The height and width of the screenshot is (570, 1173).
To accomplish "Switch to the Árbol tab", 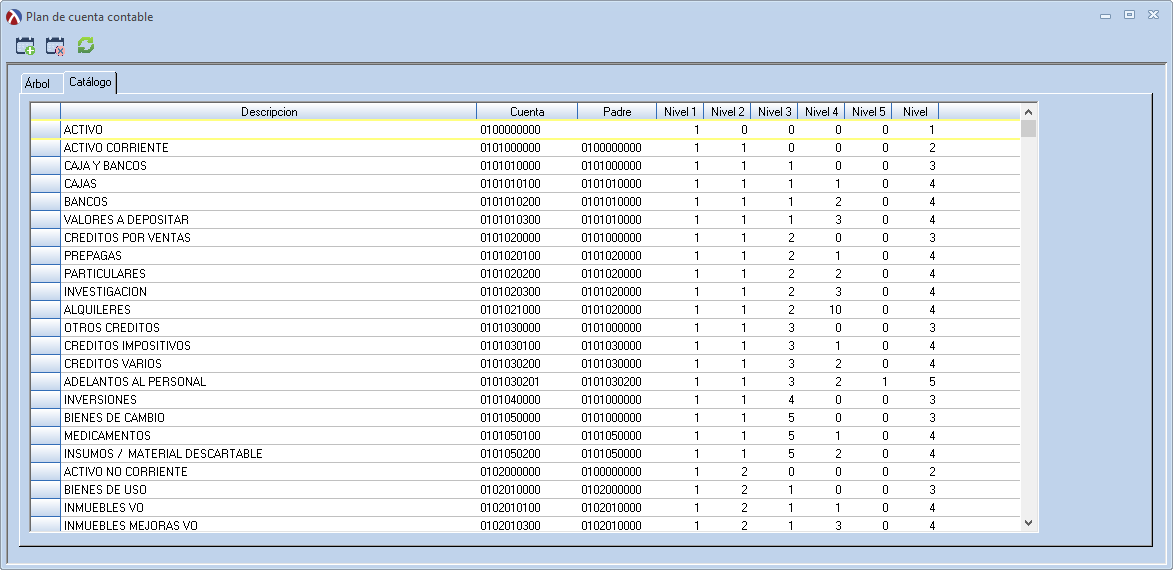I will tap(37, 84).
